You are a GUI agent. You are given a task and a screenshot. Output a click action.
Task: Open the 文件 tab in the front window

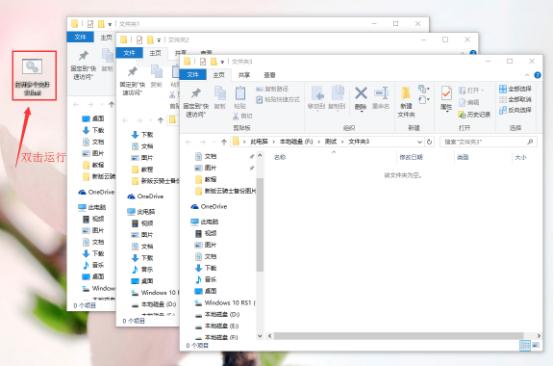pyautogui.click(x=193, y=75)
